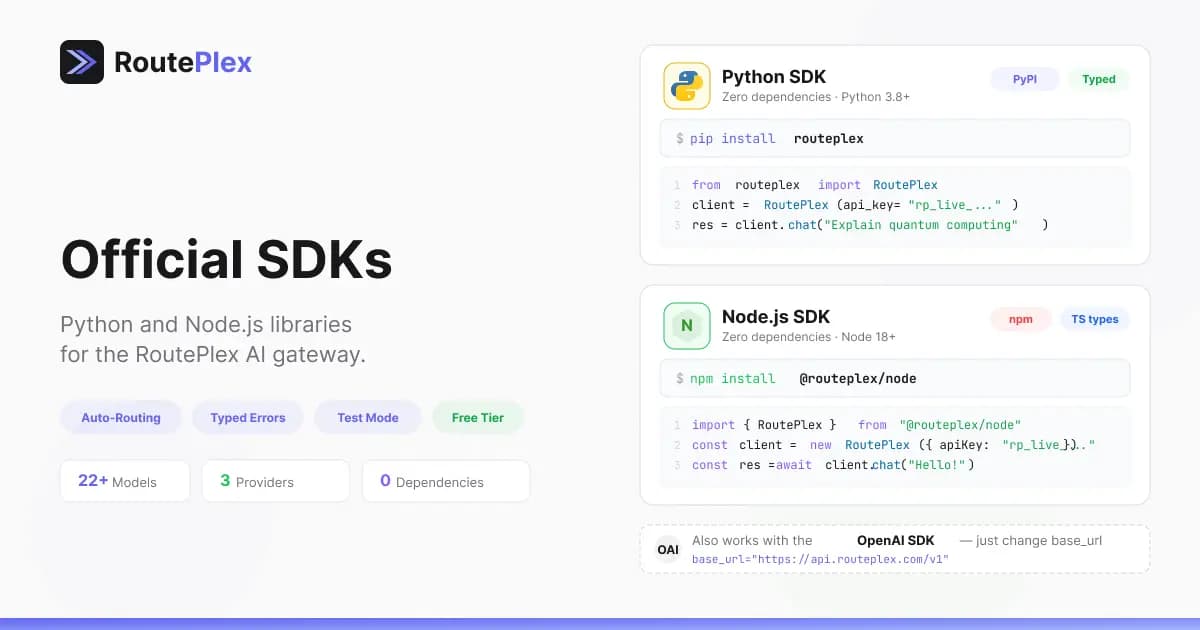
Task: Click 'for the RoutePlex AI gateway.' line
Action: pos(213,354)
